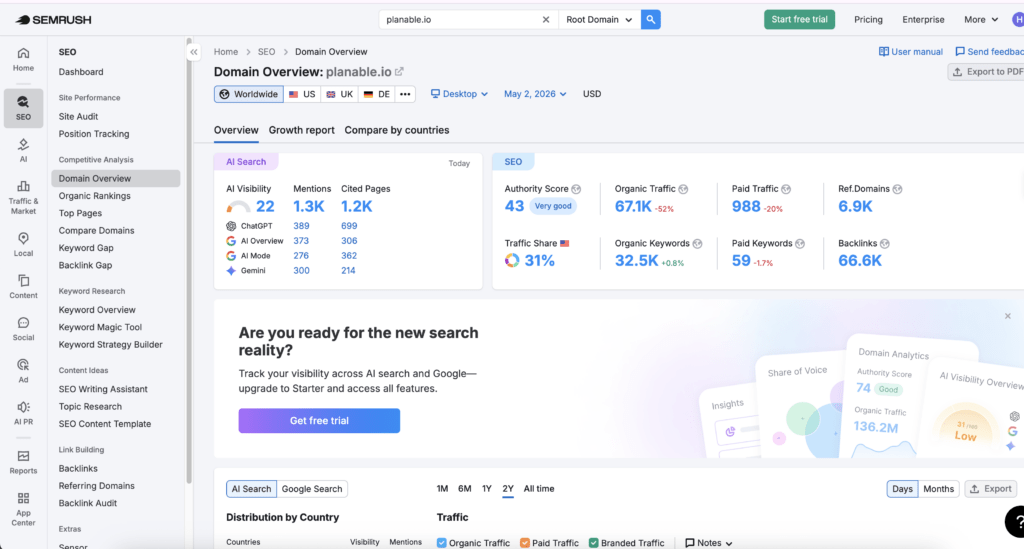Click the Organic Keywords info icon
Image resolution: width=1024 pixels, height=549 pixels.
(x=697, y=243)
